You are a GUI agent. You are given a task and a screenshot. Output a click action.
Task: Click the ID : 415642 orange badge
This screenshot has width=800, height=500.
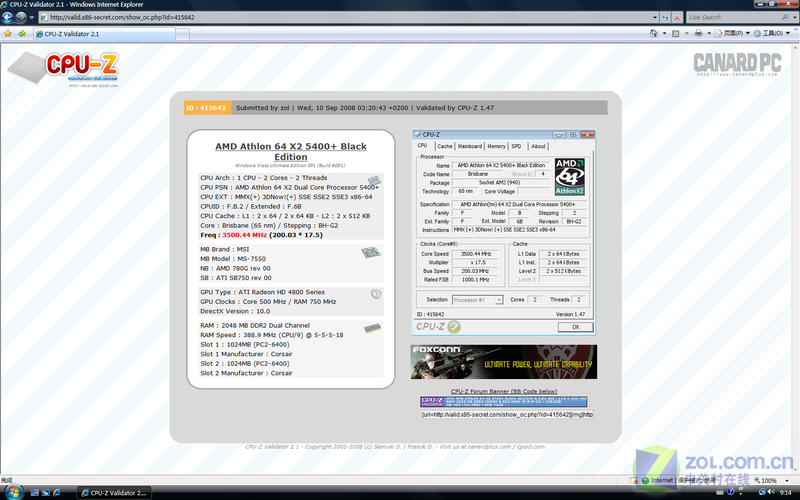point(207,108)
